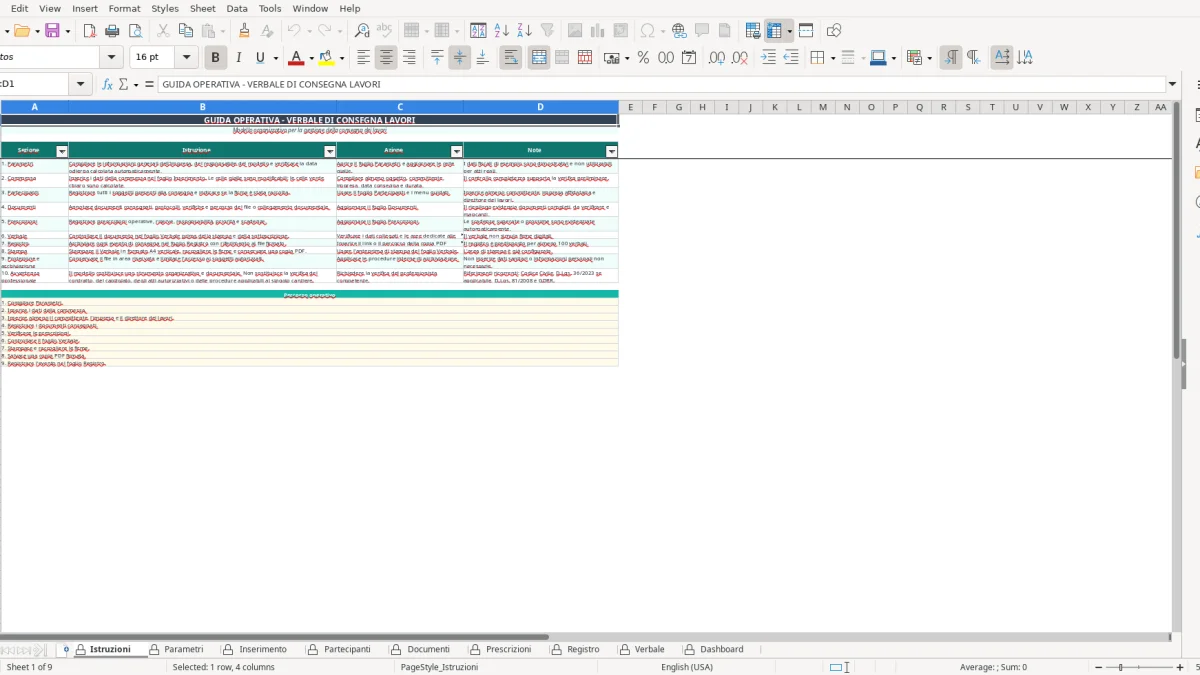Open the Format menu
Image resolution: width=1200 pixels, height=675 pixels.
coord(124,8)
